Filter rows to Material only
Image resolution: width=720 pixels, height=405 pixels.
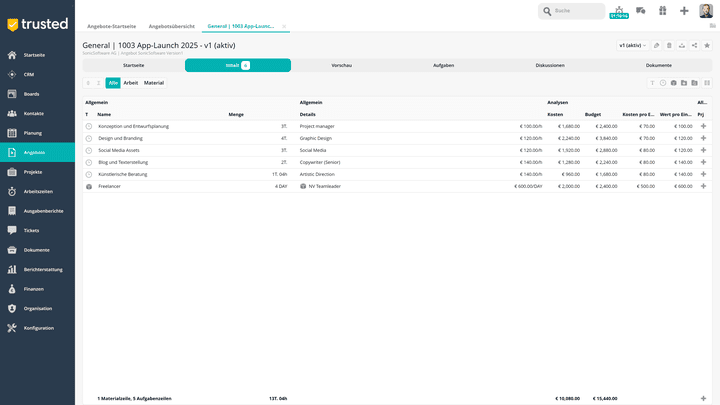[154, 83]
